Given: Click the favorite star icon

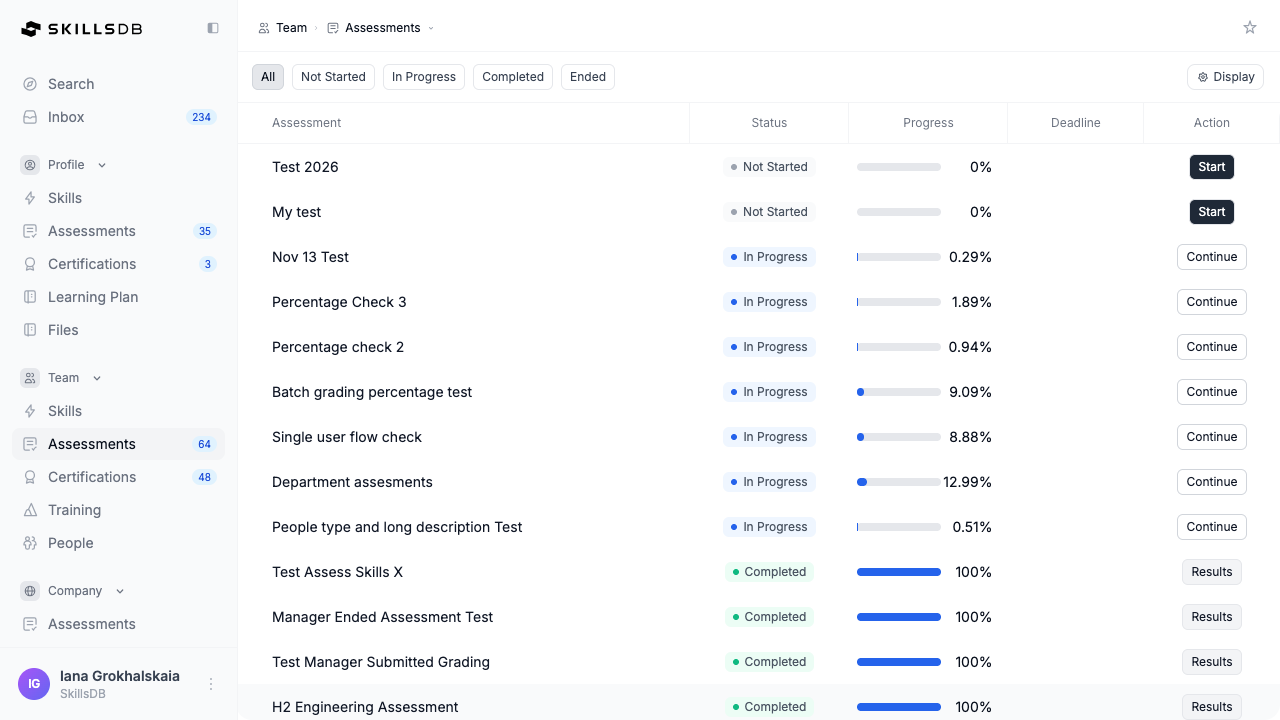Looking at the screenshot, I should [x=1250, y=28].
